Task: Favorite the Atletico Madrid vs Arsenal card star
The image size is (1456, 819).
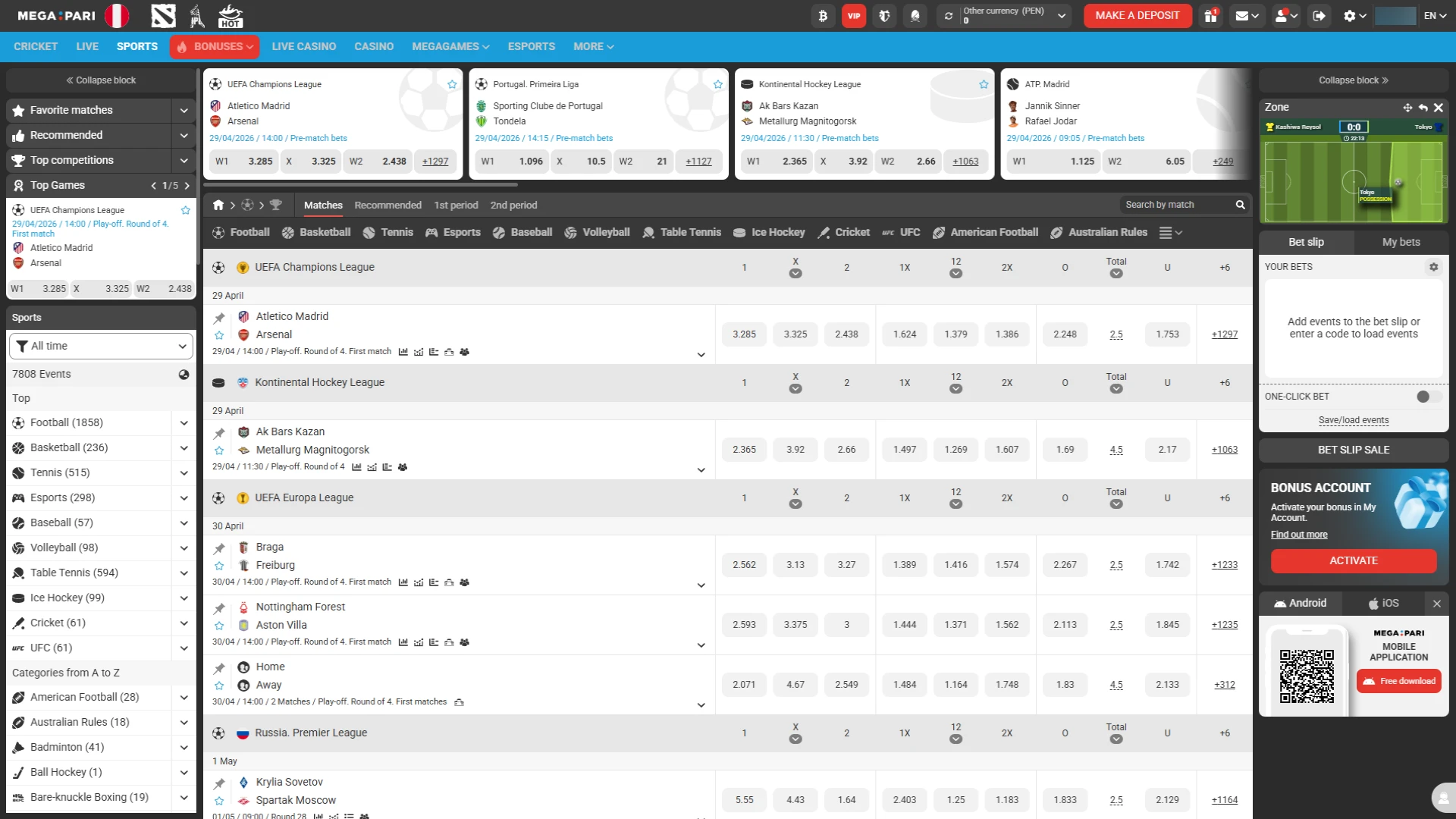Action: [x=452, y=84]
